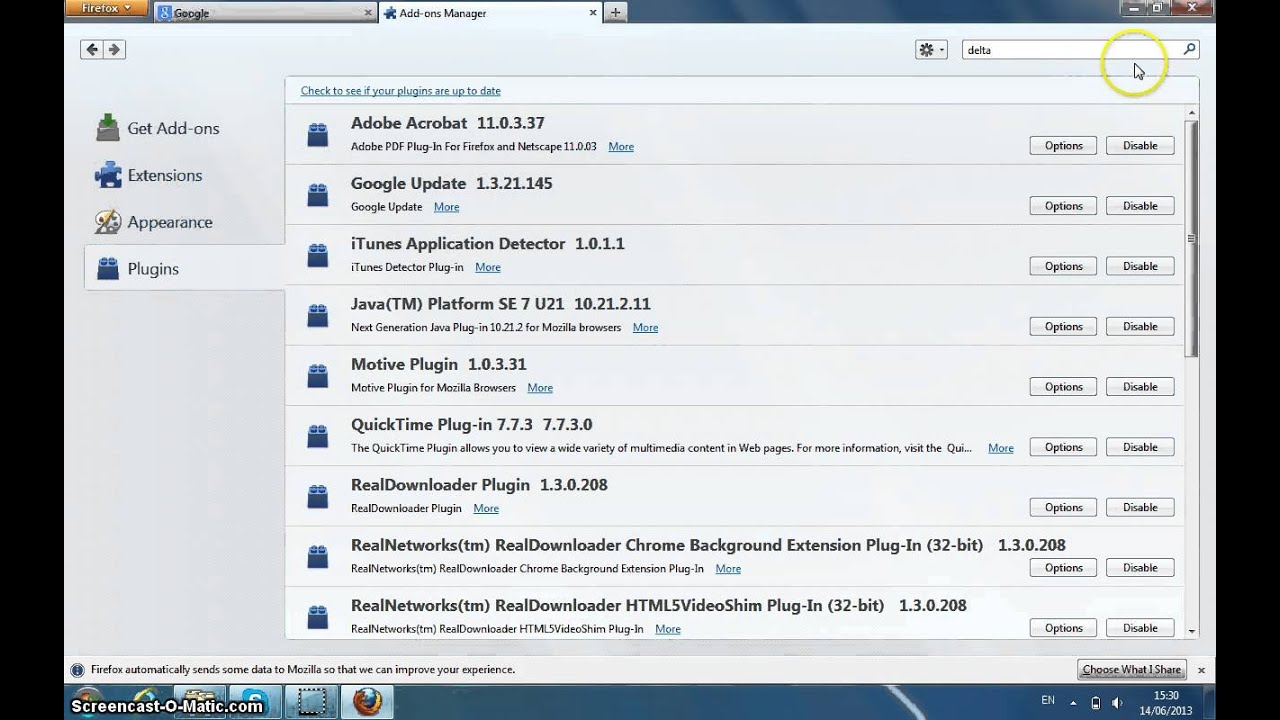Open More link for Motive Plugin
This screenshot has height=720, width=1280.
540,387
